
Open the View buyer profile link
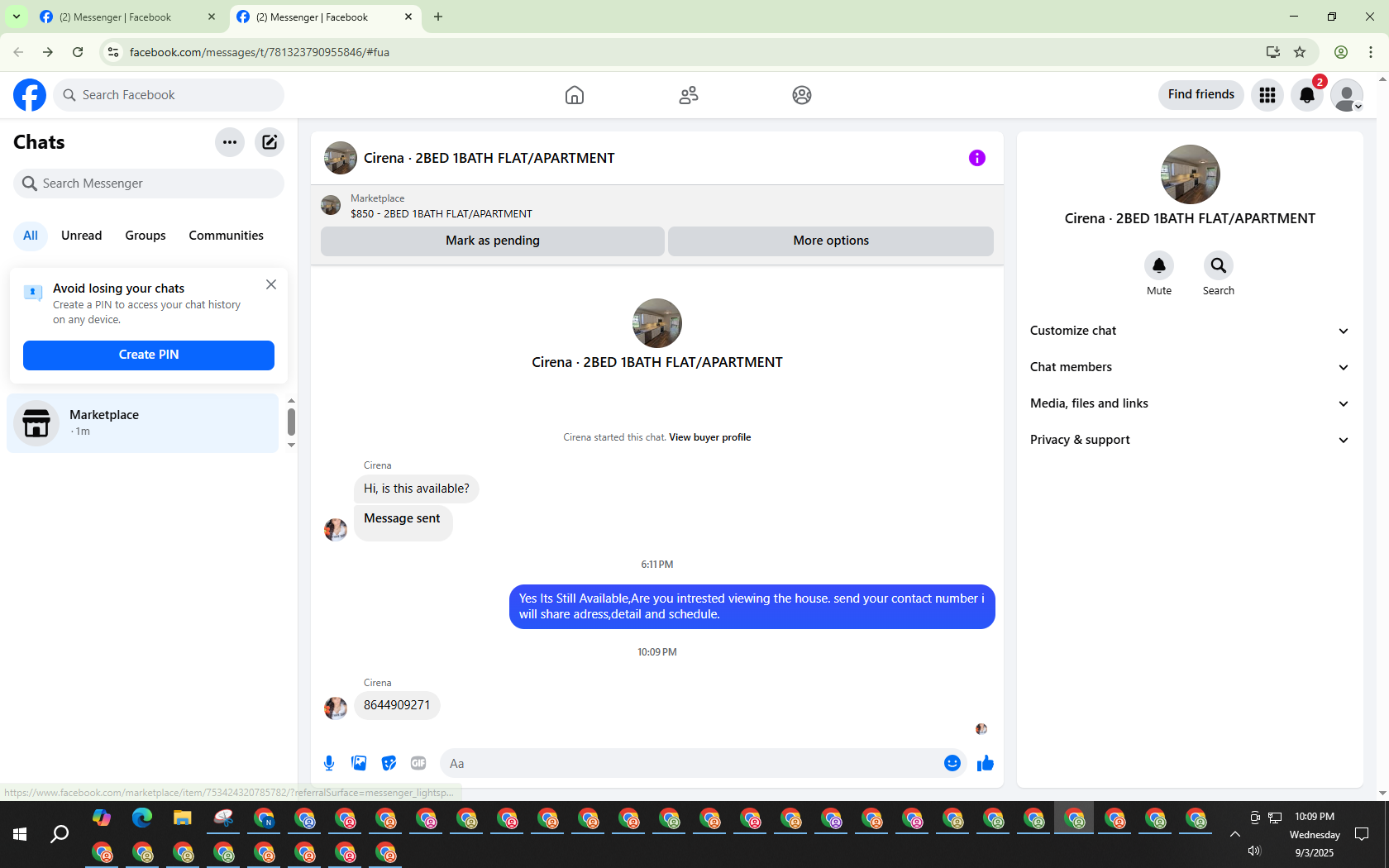click(x=710, y=437)
